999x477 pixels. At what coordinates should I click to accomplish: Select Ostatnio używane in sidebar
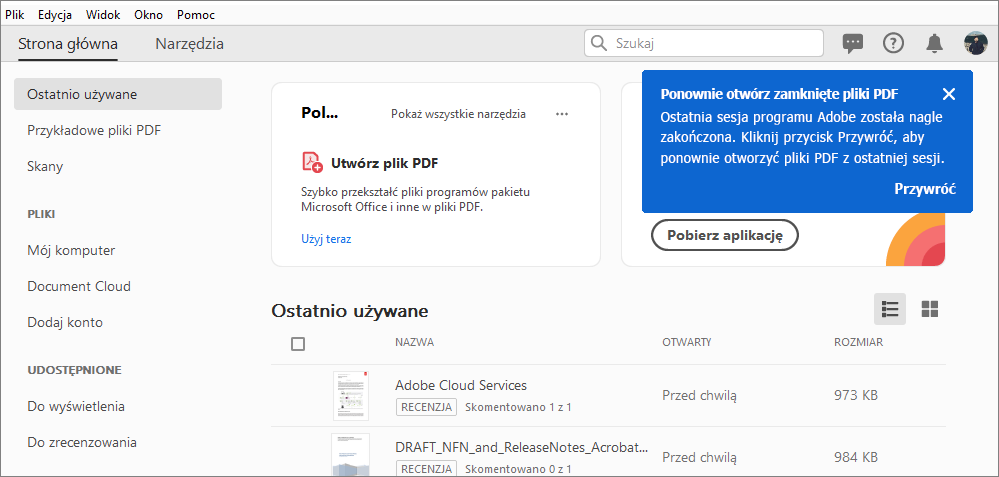118,94
